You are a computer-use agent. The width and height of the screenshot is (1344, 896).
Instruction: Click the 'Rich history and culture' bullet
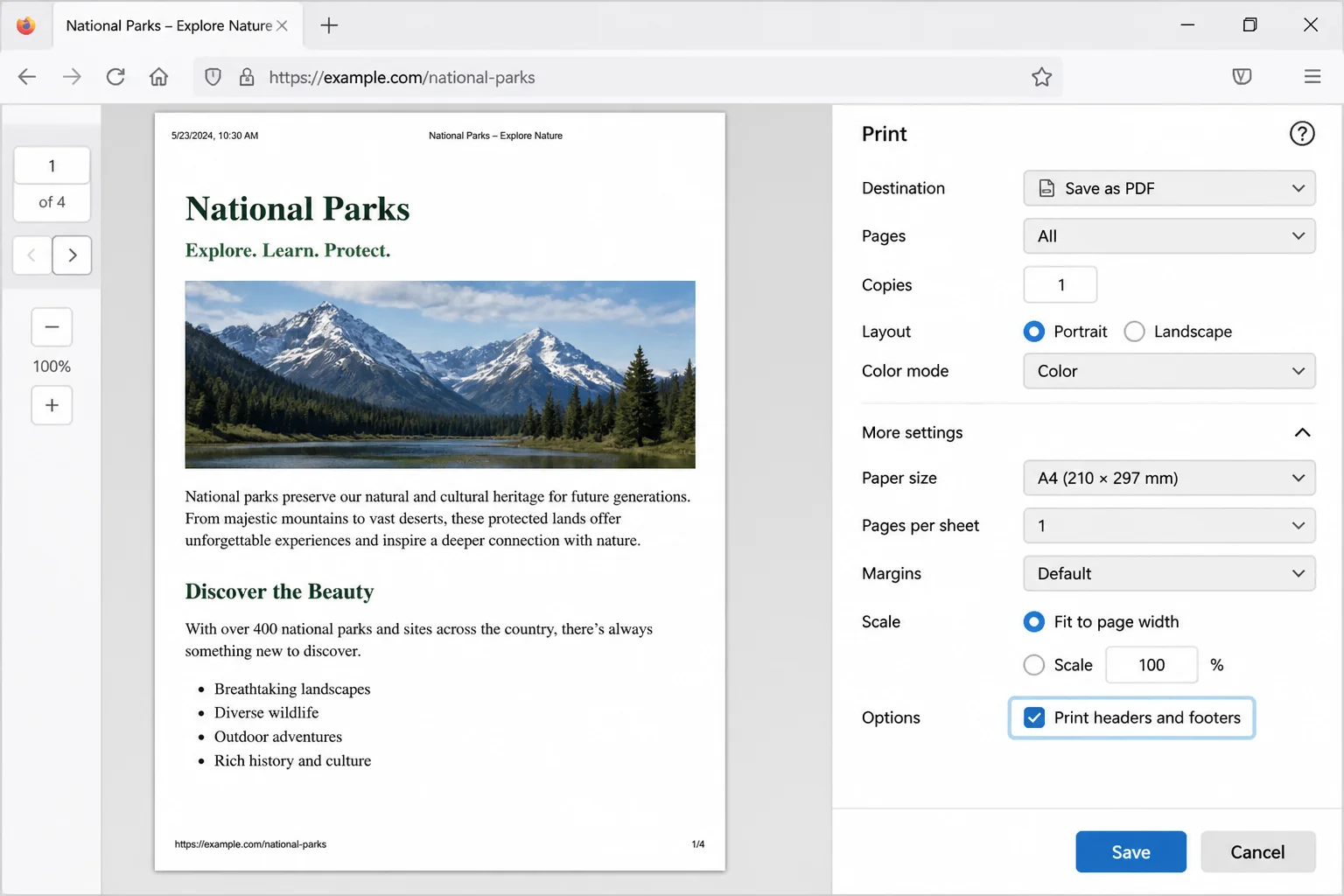(x=292, y=760)
